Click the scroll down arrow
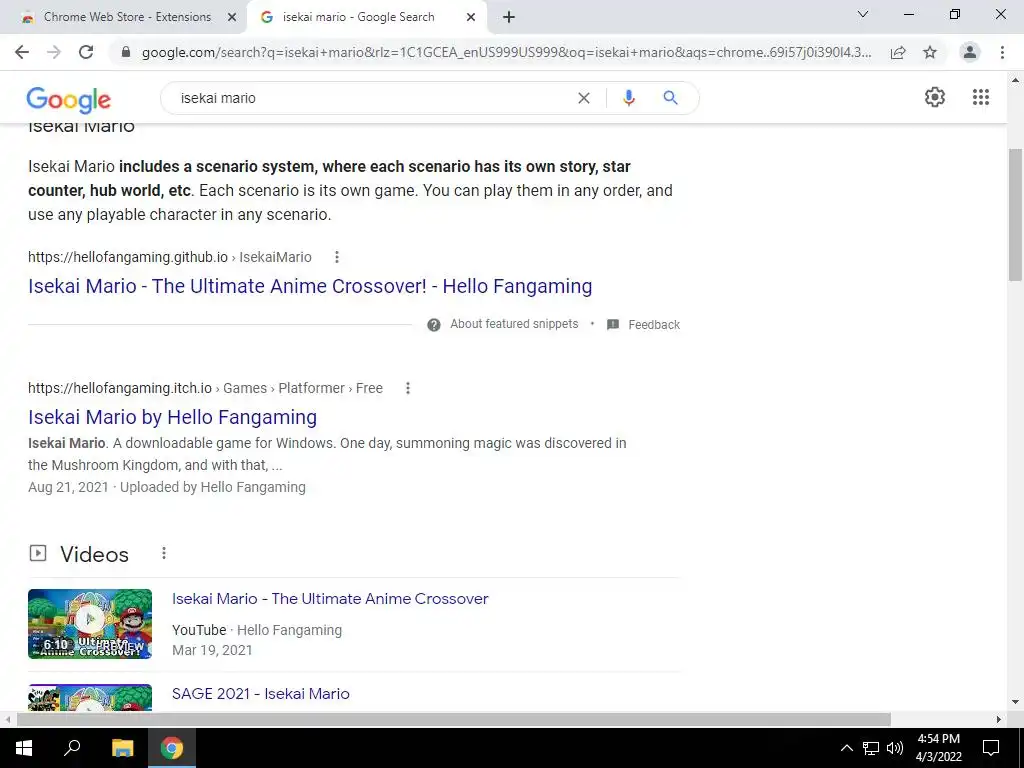Screen dimensions: 1024x768 [1015, 703]
